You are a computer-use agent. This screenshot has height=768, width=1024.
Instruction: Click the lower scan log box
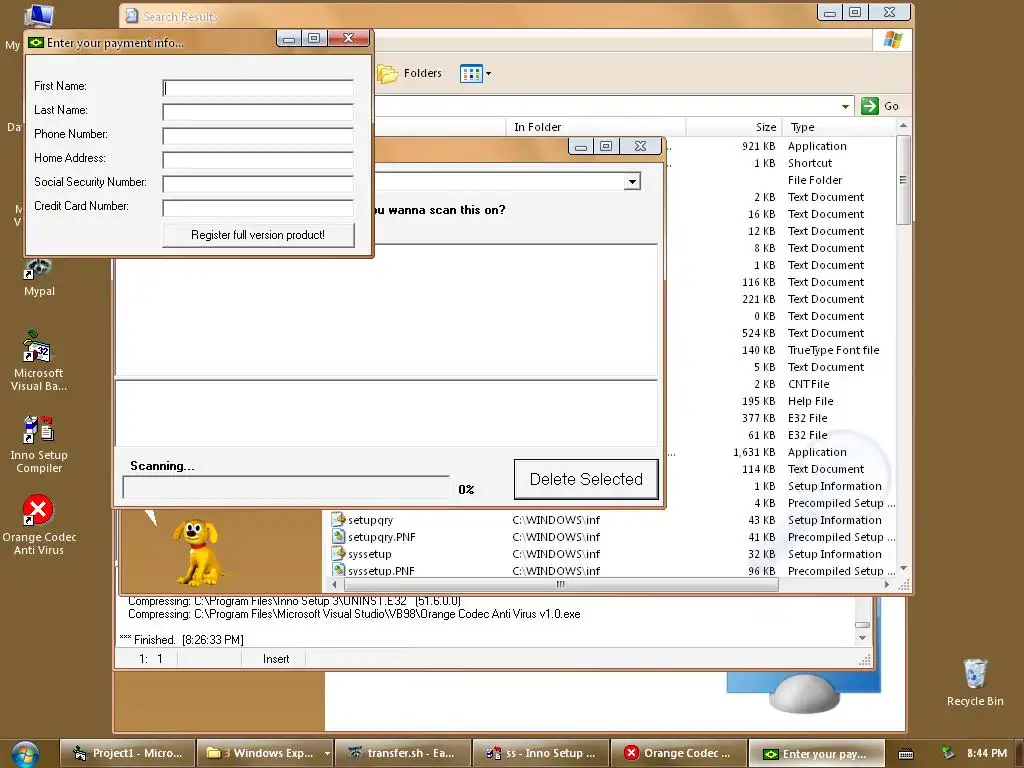click(386, 413)
